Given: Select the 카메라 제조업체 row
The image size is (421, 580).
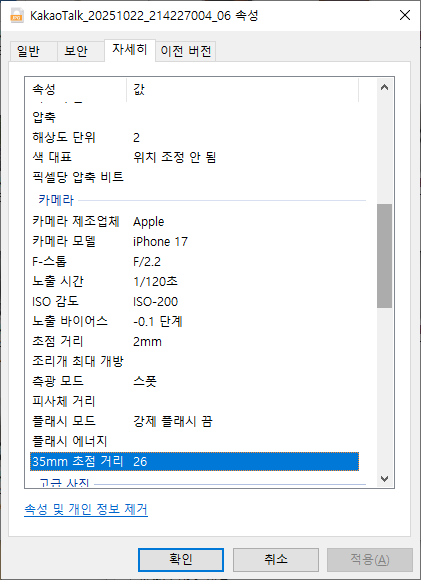Looking at the screenshot, I should (x=194, y=222).
